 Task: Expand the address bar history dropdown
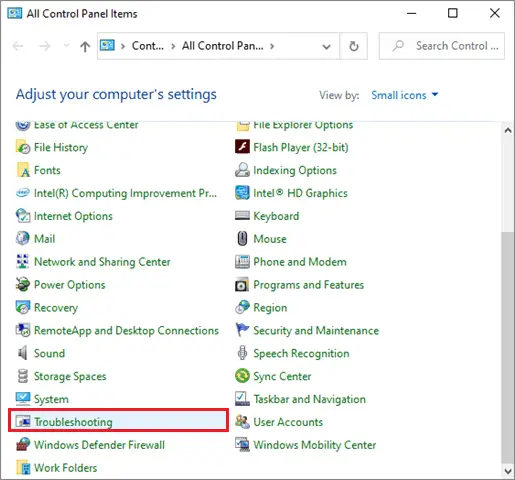(327, 46)
